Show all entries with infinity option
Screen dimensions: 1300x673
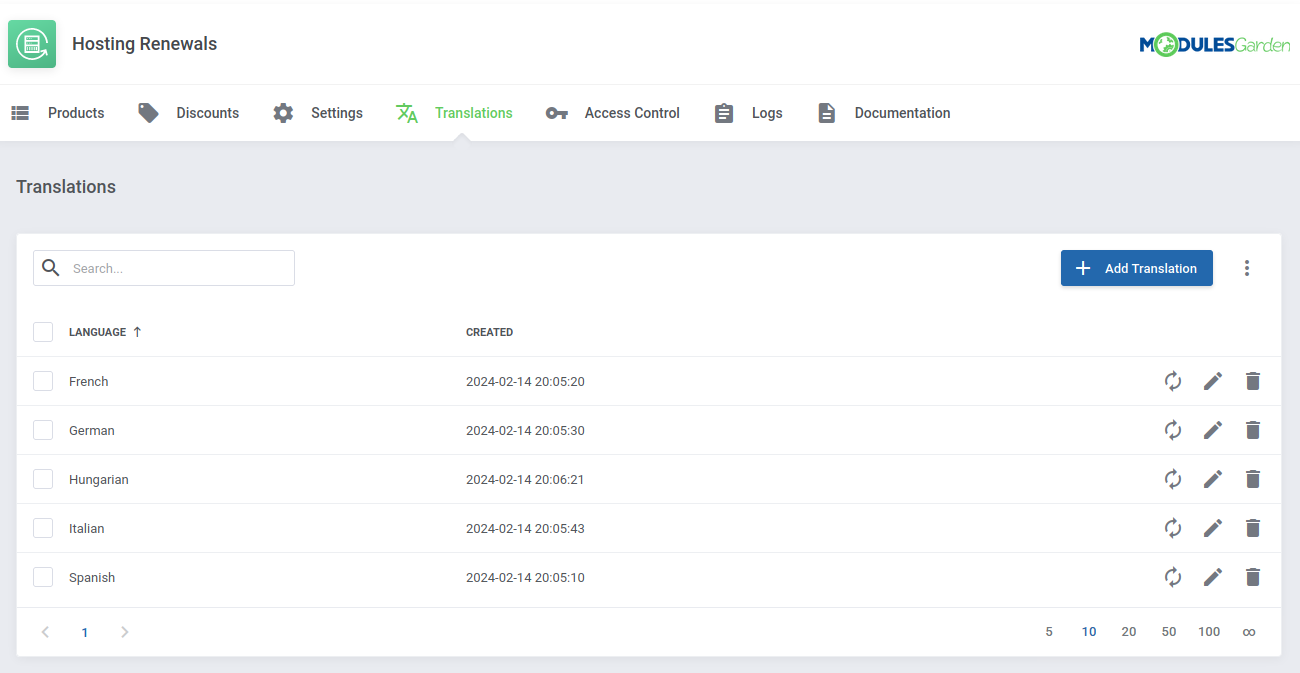[x=1249, y=632]
